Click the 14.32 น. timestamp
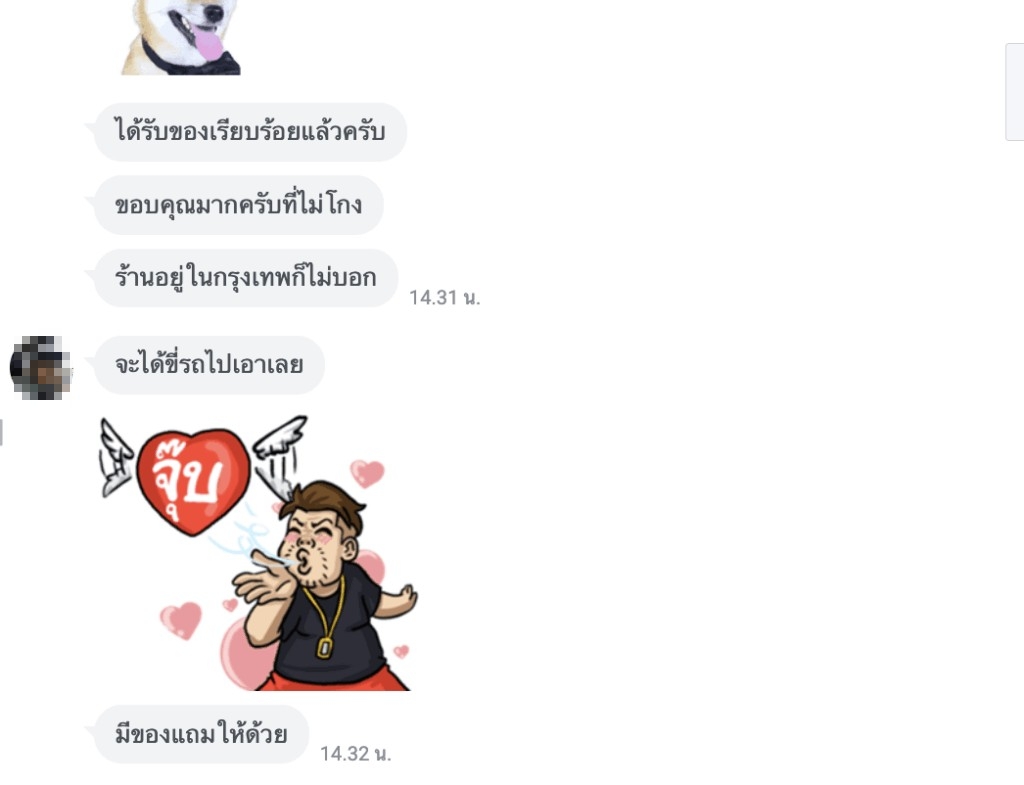The height and width of the screenshot is (785, 1024). pyautogui.click(x=355, y=754)
